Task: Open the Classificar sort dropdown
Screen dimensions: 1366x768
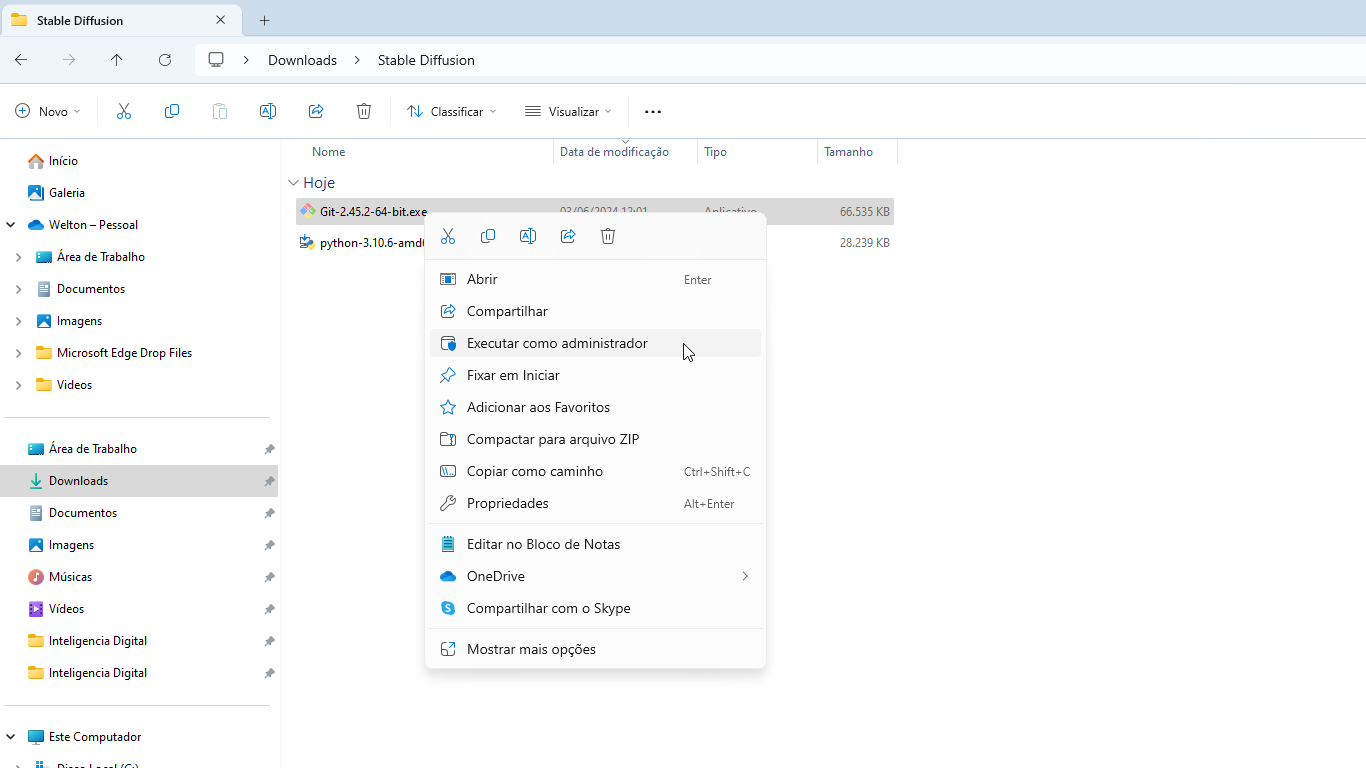Action: (x=452, y=112)
